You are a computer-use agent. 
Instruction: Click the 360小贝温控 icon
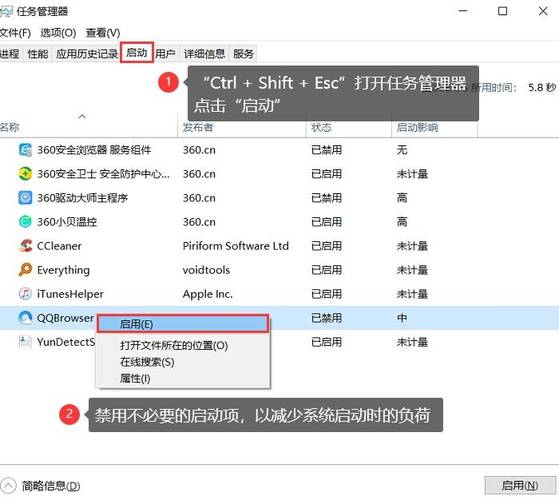(x=25, y=222)
